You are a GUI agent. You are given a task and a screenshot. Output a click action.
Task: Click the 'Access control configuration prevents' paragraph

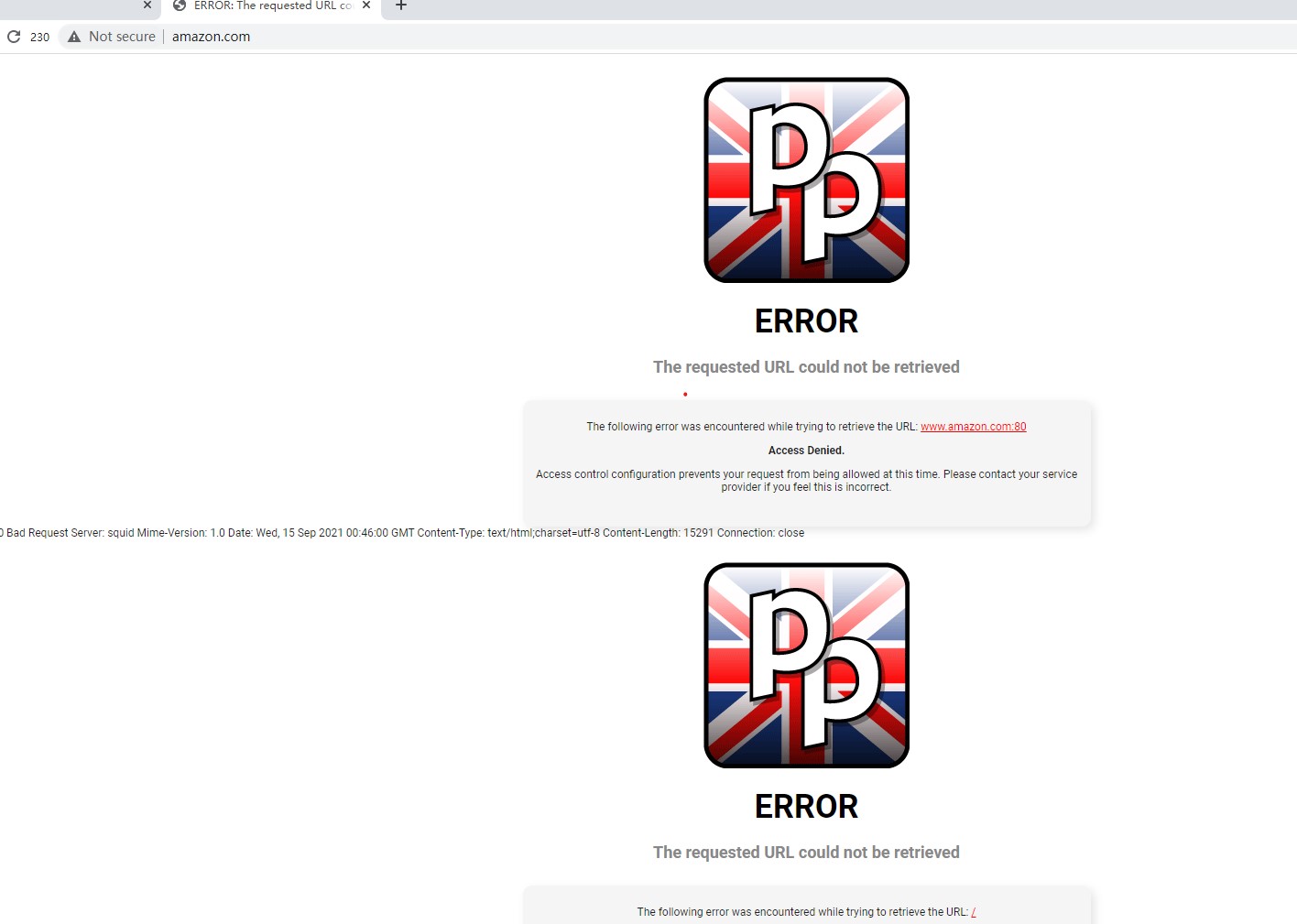(806, 481)
